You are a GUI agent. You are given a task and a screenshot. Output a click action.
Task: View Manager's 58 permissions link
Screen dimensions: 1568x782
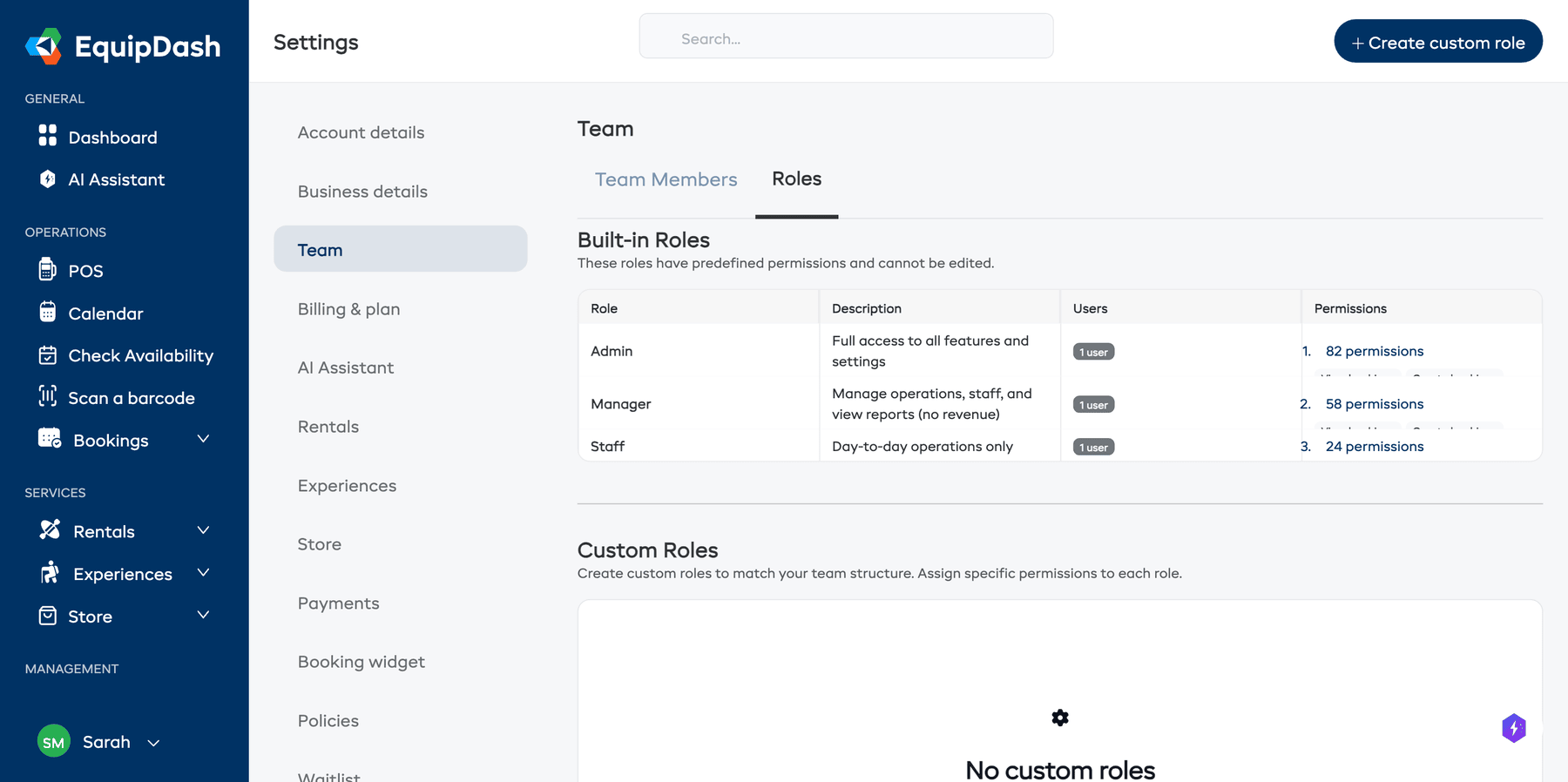coord(1375,404)
